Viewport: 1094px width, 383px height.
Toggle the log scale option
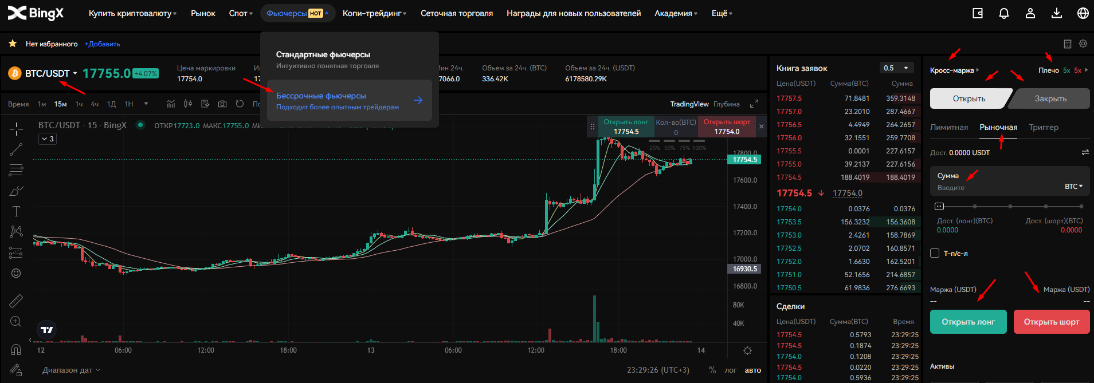[730, 370]
